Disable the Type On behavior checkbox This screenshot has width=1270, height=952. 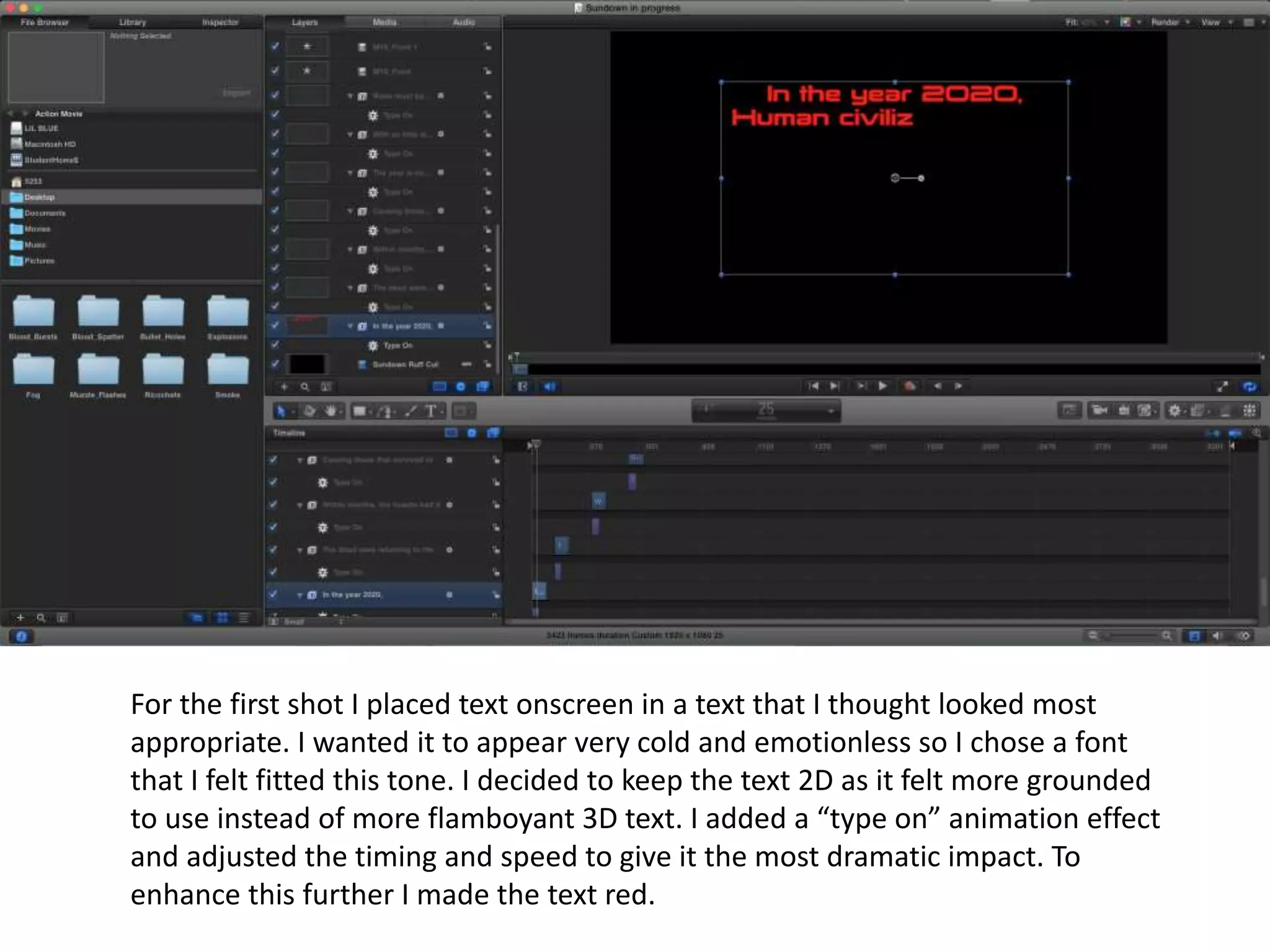point(275,345)
